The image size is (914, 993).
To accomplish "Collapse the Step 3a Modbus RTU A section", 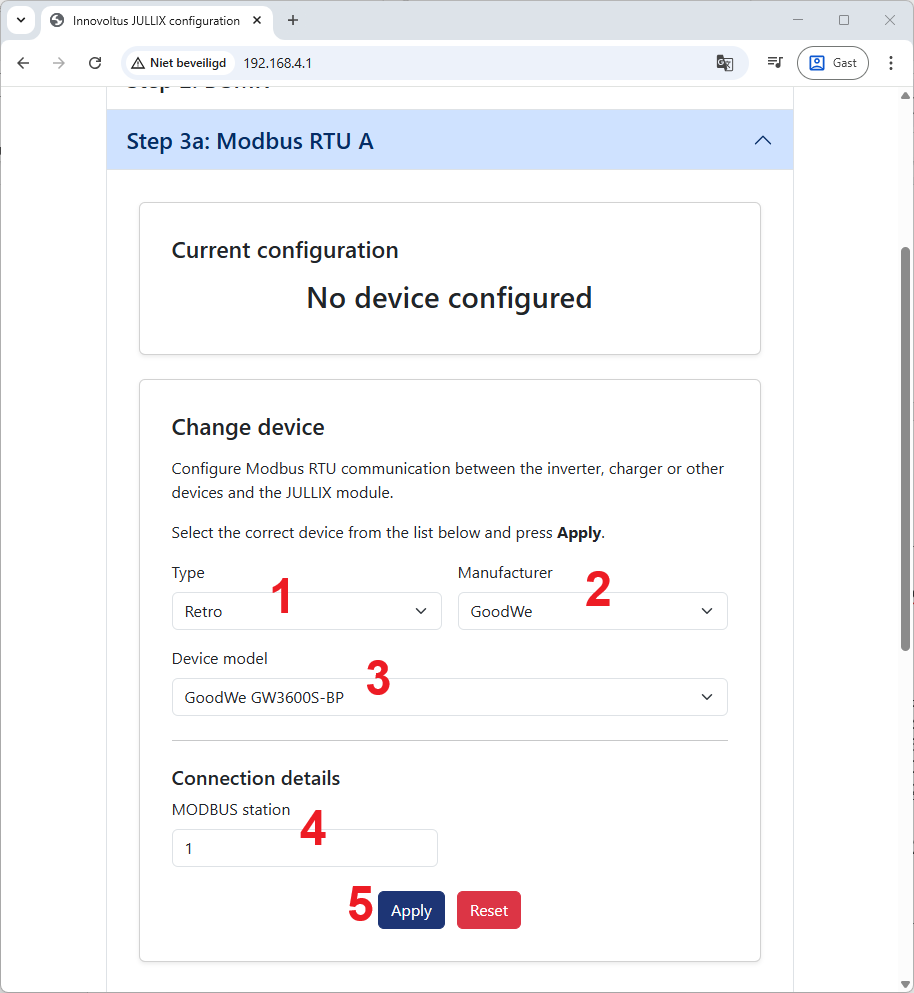I will 762,141.
